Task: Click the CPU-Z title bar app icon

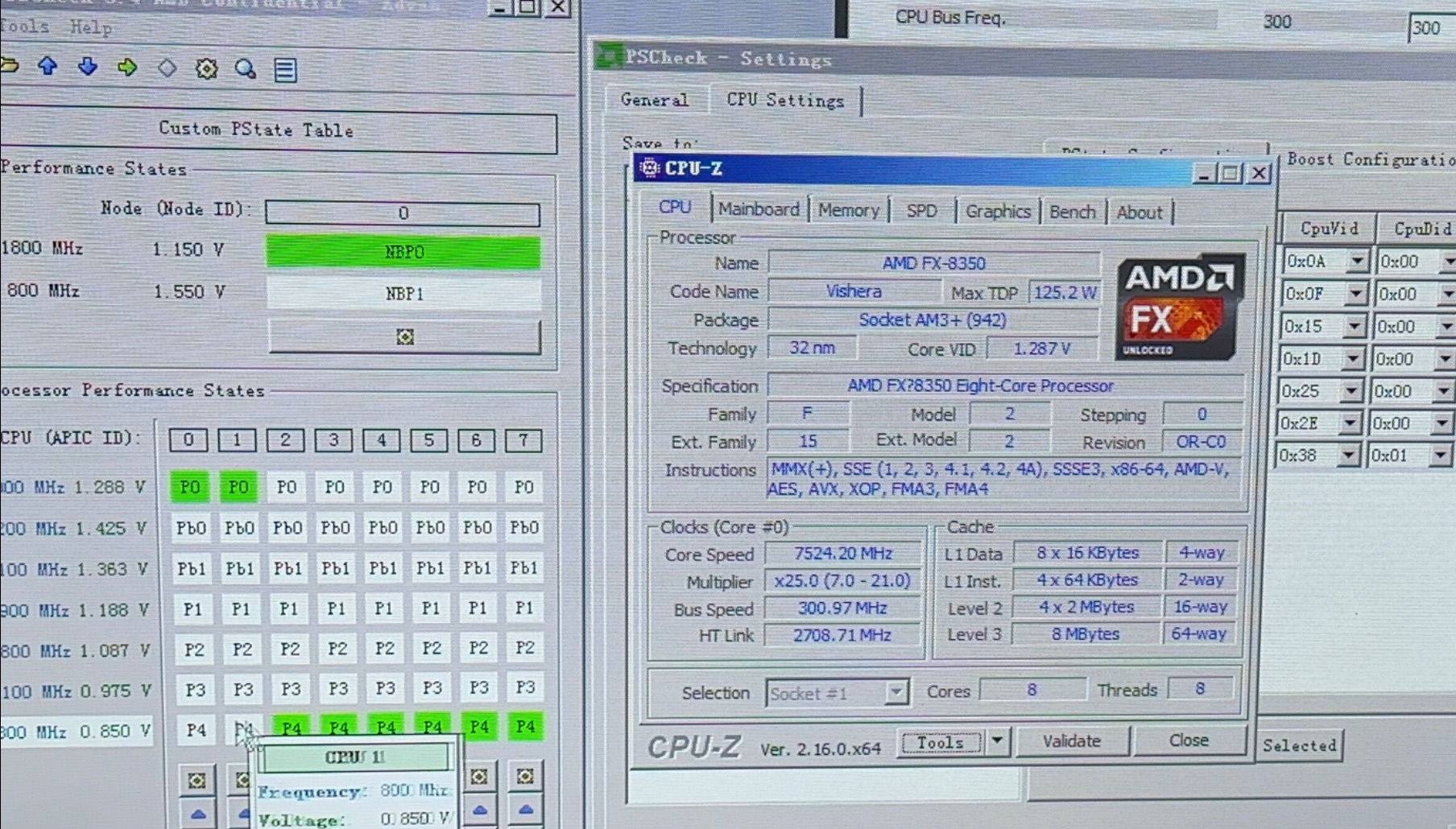Action: (649, 167)
